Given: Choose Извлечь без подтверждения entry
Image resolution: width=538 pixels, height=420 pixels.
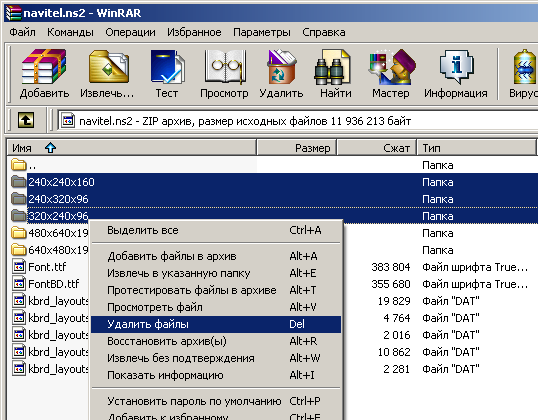Looking at the screenshot, I should point(216,358).
